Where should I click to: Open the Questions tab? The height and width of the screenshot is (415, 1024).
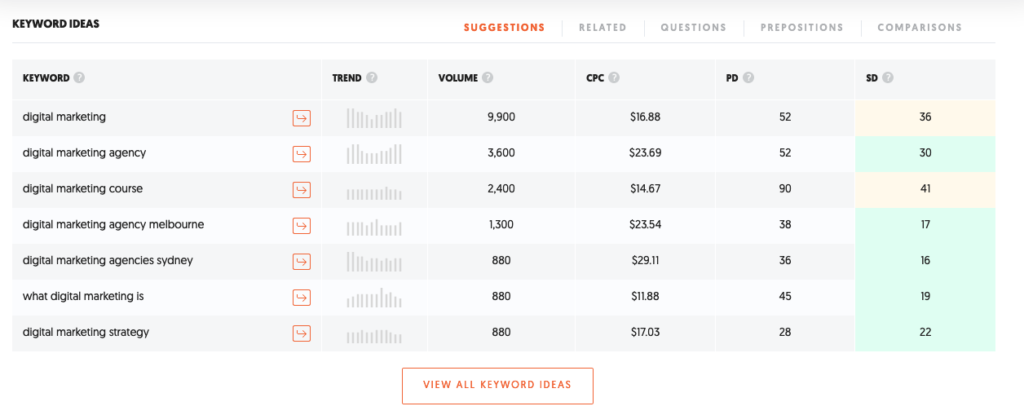tap(693, 28)
